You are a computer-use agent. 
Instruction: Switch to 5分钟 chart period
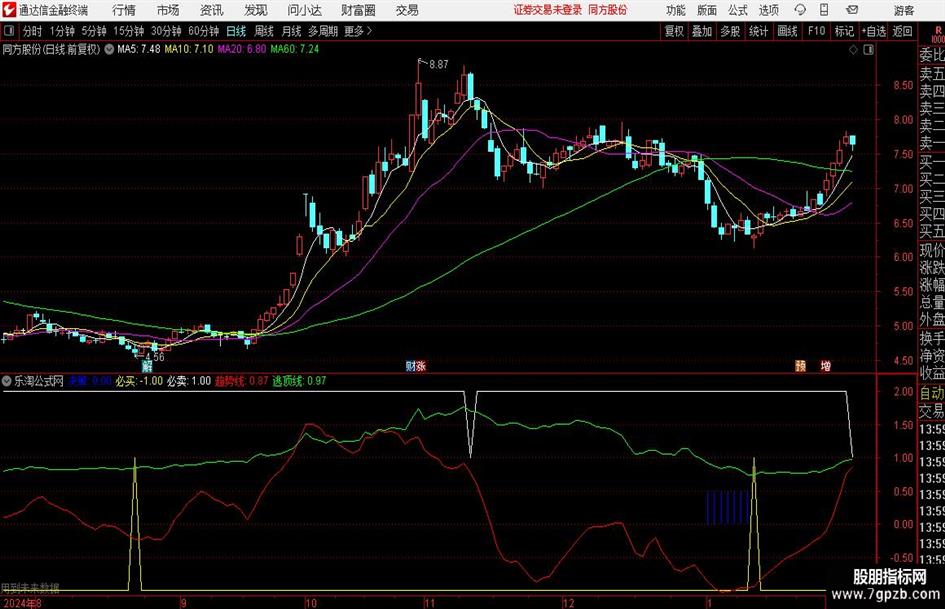click(x=93, y=31)
